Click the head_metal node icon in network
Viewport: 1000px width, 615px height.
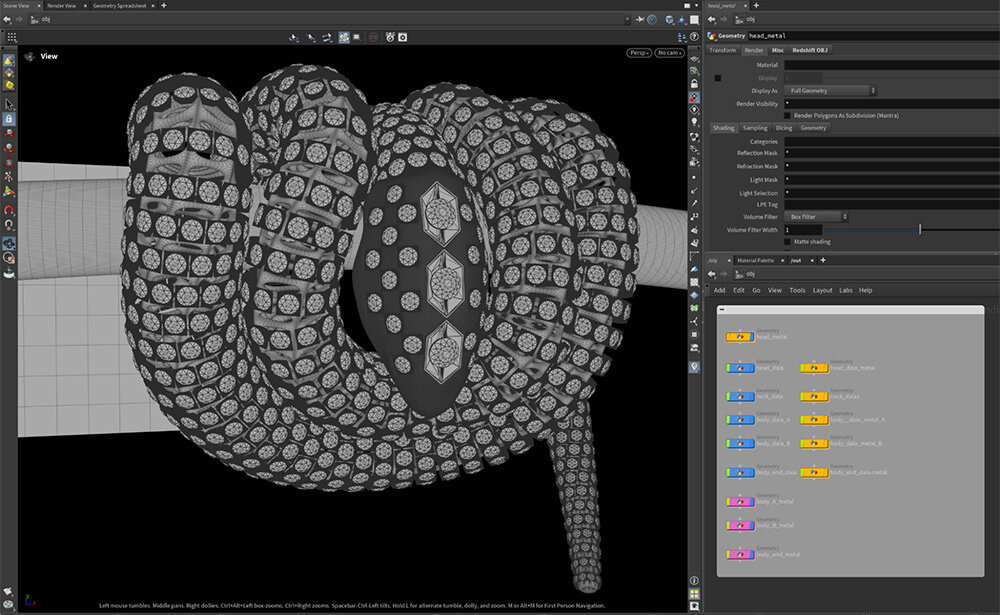pos(740,338)
